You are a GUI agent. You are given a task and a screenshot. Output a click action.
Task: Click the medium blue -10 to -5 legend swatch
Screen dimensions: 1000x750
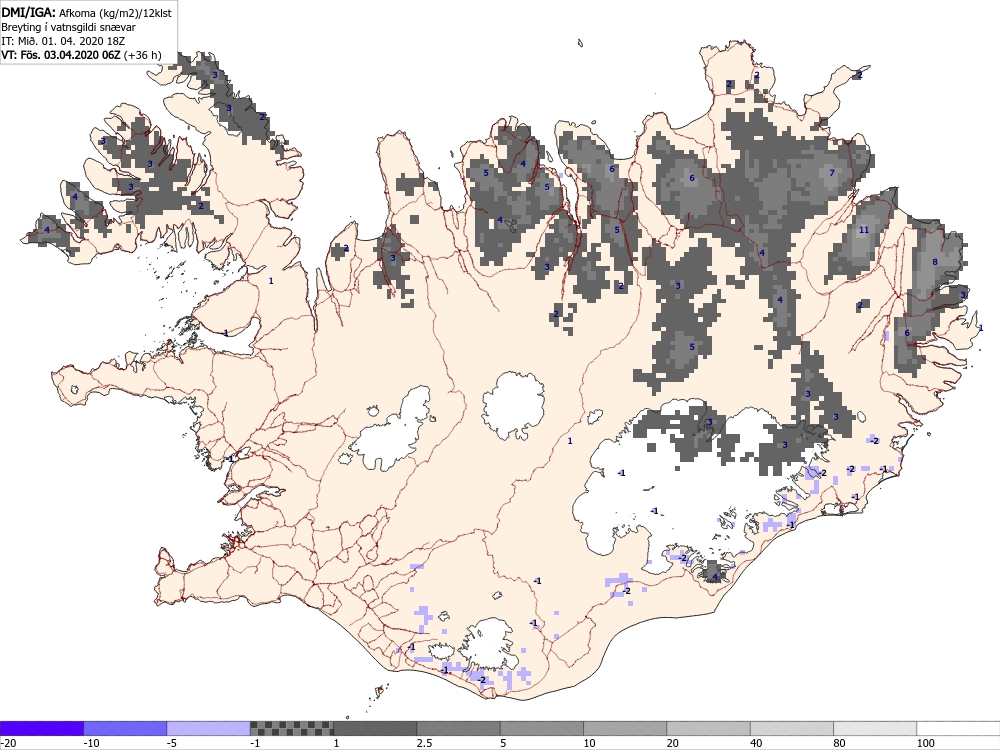[x=125, y=728]
